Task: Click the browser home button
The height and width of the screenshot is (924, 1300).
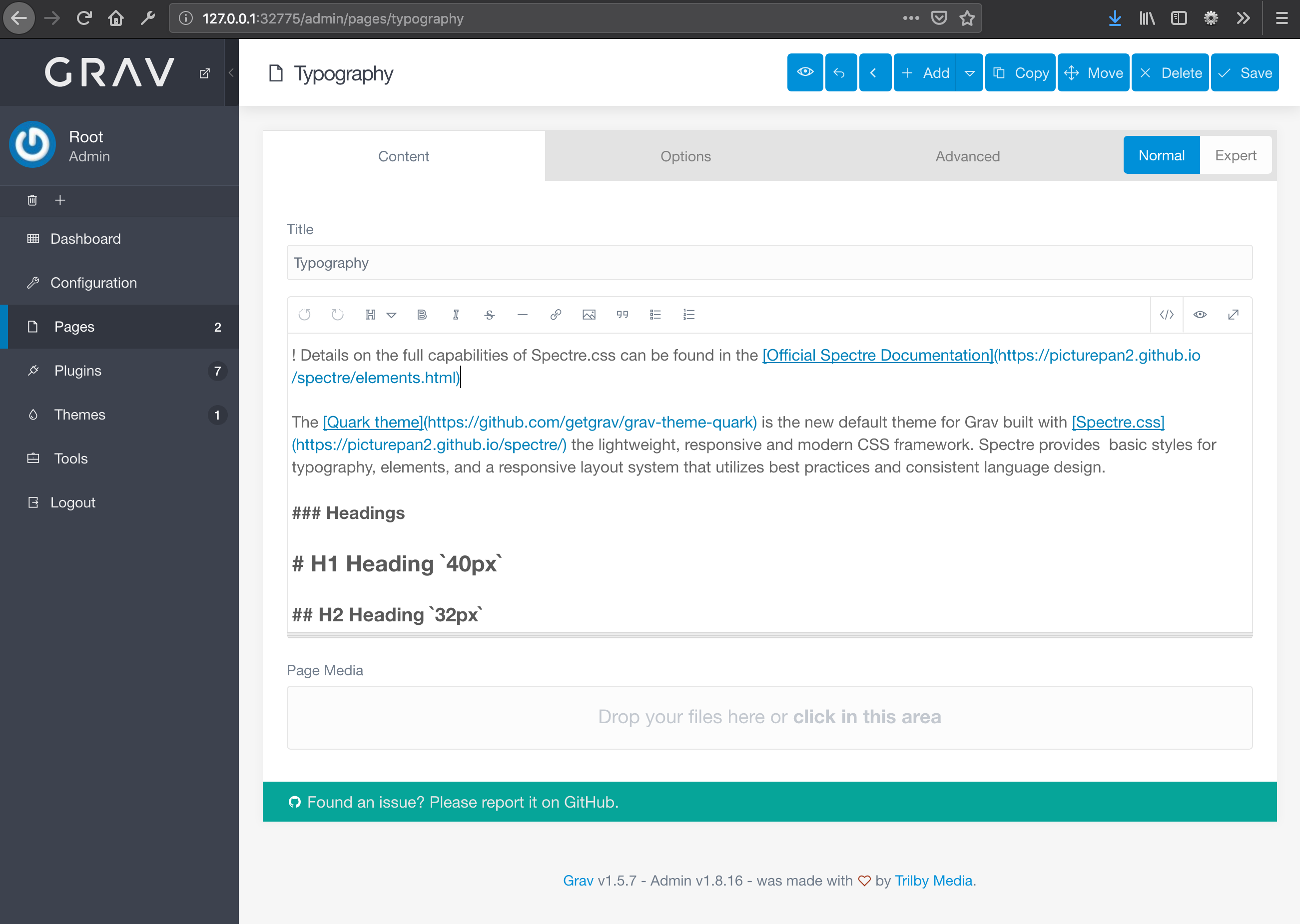Action: point(115,18)
